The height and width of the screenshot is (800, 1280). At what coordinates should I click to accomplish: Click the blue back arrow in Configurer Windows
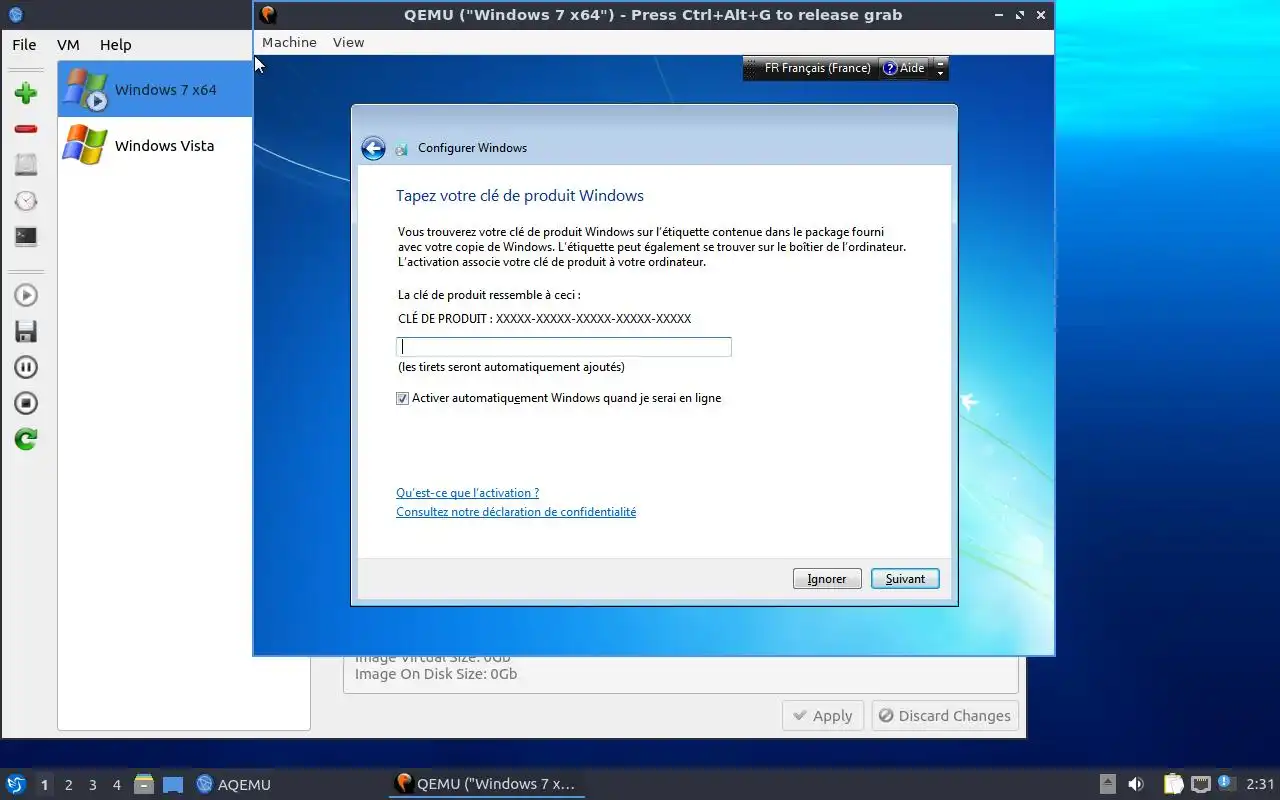[373, 149]
